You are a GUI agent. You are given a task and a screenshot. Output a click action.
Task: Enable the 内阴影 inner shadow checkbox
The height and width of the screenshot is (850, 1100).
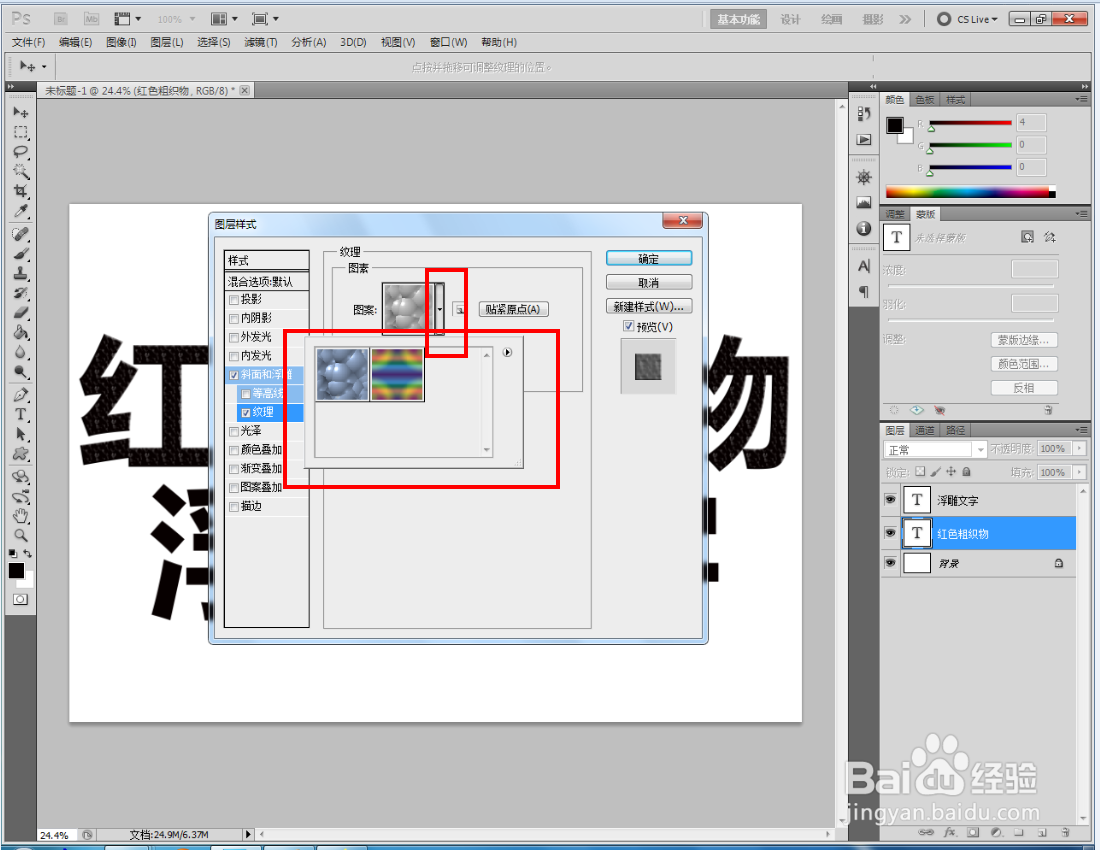(234, 318)
